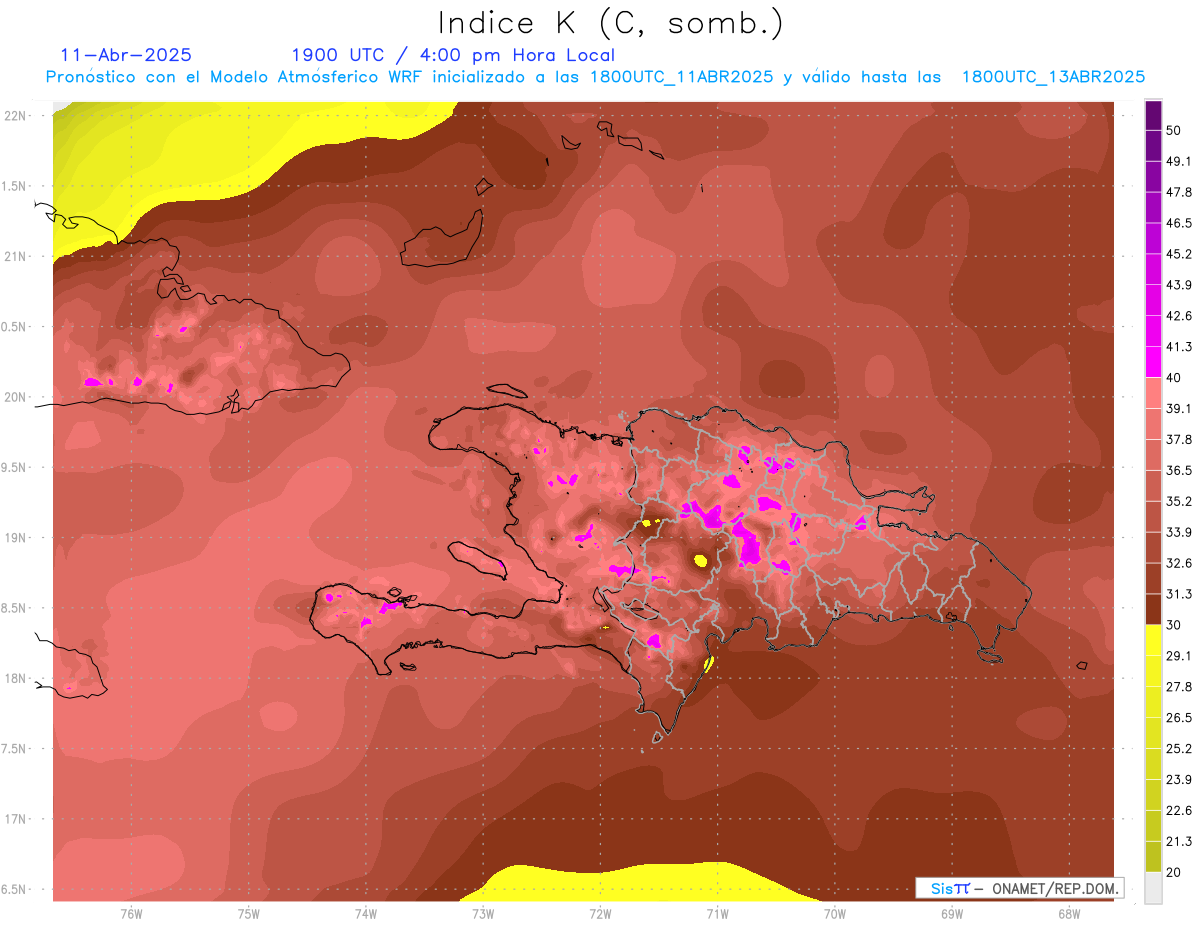Click the colorbar value '23.9'
This screenshot has height=927, width=1200.
1179,780
